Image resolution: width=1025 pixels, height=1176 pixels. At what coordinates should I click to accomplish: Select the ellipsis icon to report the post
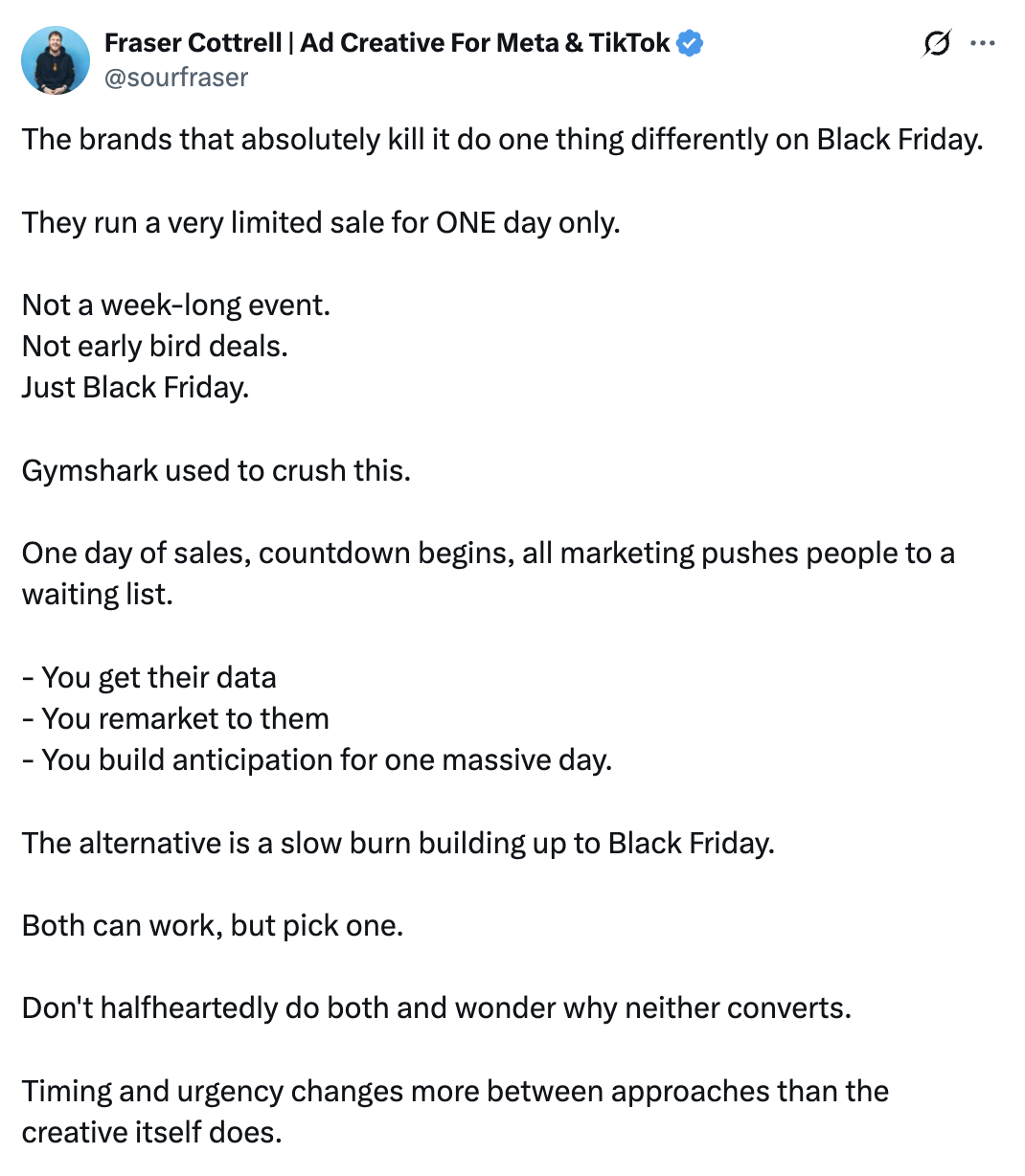coord(985,43)
